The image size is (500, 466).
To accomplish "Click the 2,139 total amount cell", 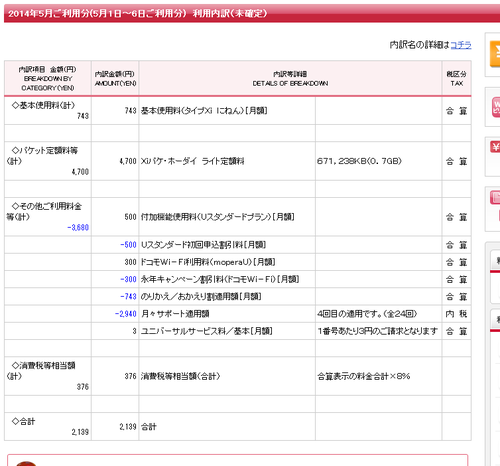I will (x=115, y=427).
